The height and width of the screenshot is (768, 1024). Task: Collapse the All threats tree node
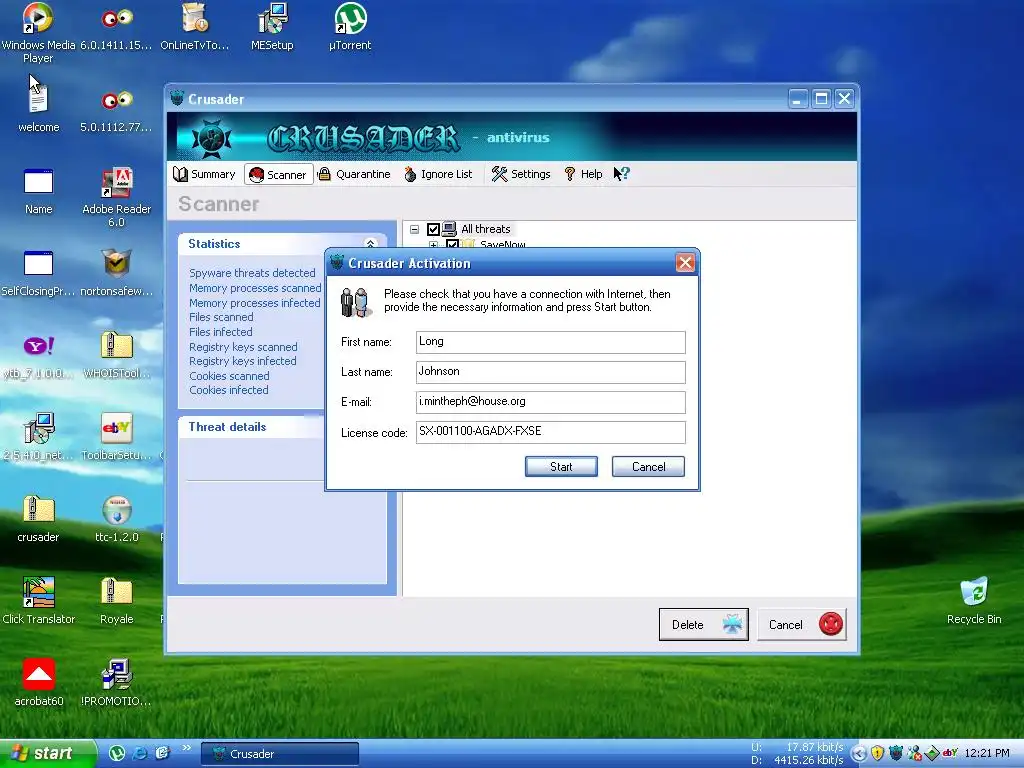[414, 229]
